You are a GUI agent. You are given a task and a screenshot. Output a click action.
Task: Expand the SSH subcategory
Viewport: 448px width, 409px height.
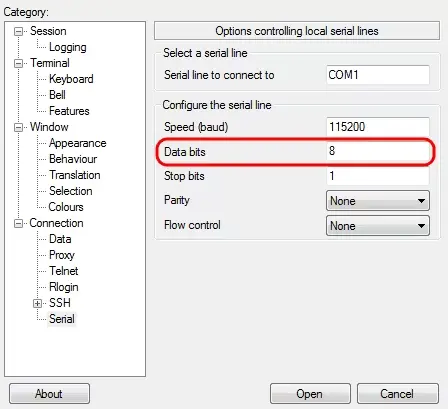[37, 303]
